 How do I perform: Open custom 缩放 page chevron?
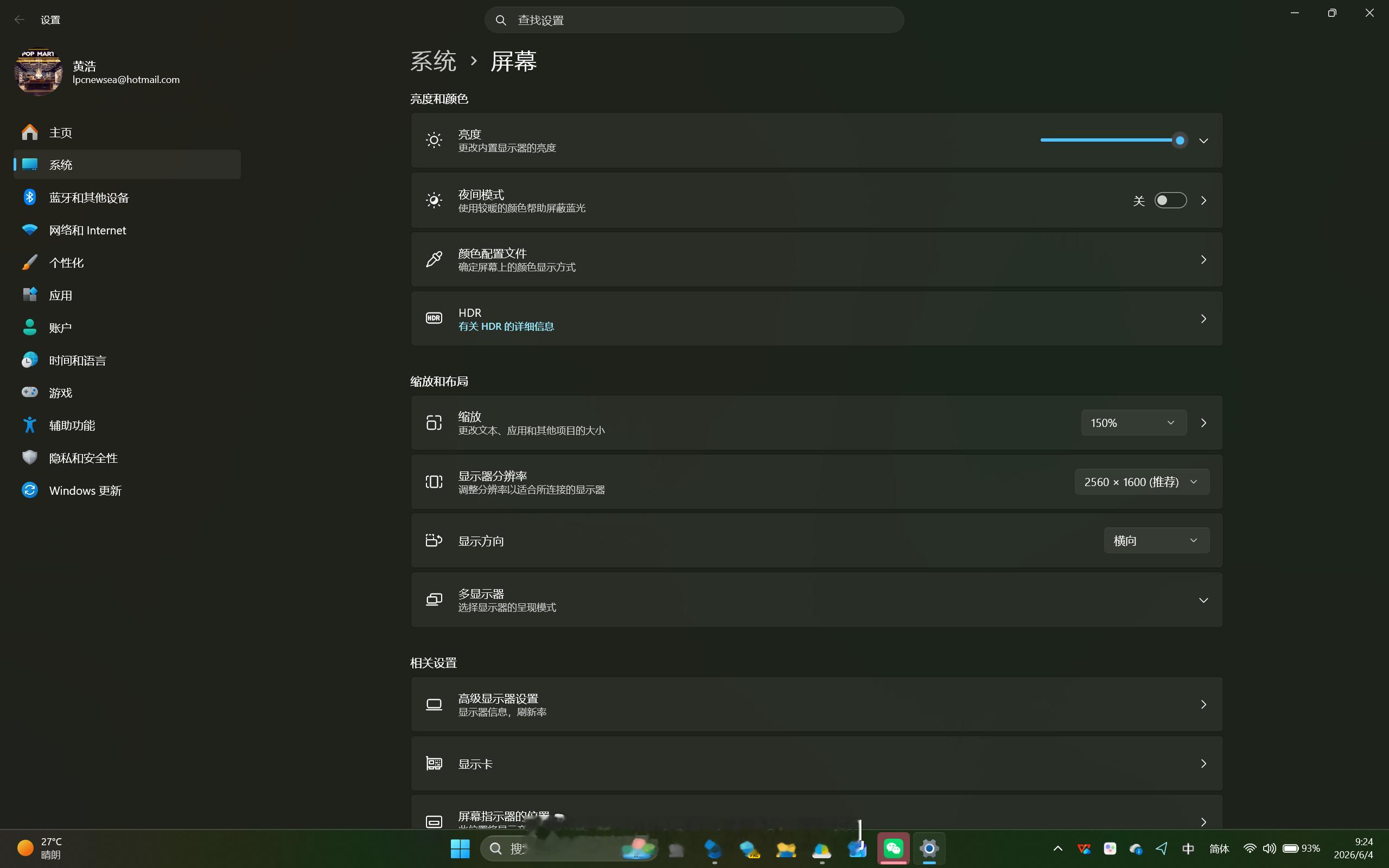coord(1203,423)
